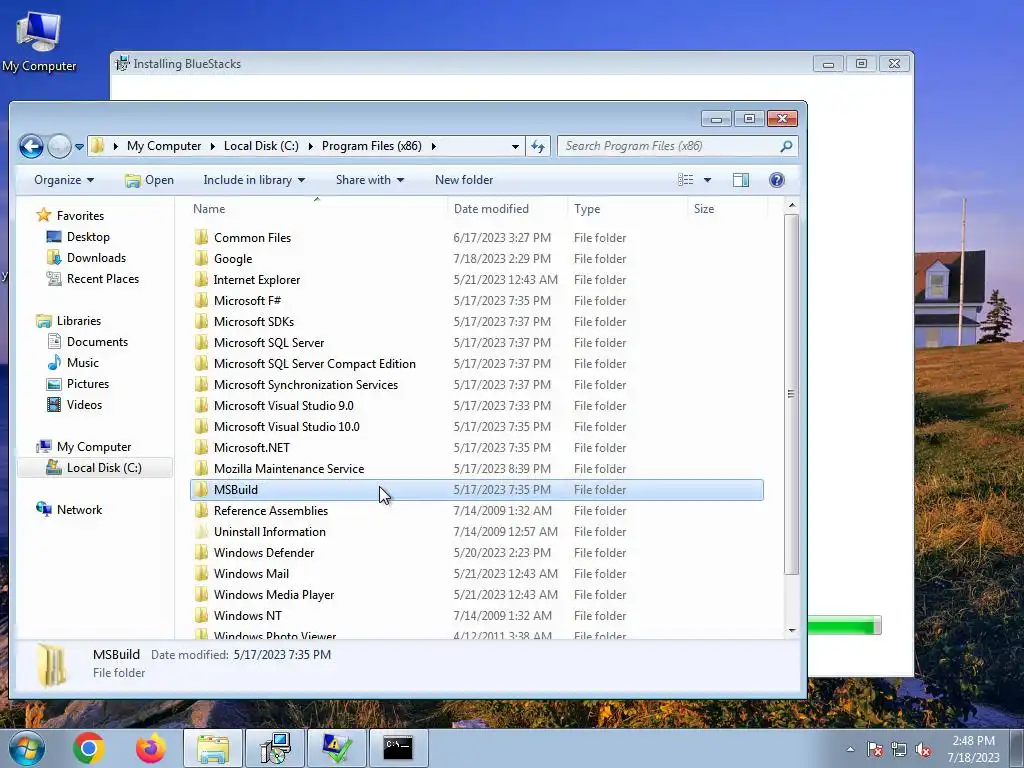
Task: Toggle the preview pane button
Action: (x=741, y=180)
